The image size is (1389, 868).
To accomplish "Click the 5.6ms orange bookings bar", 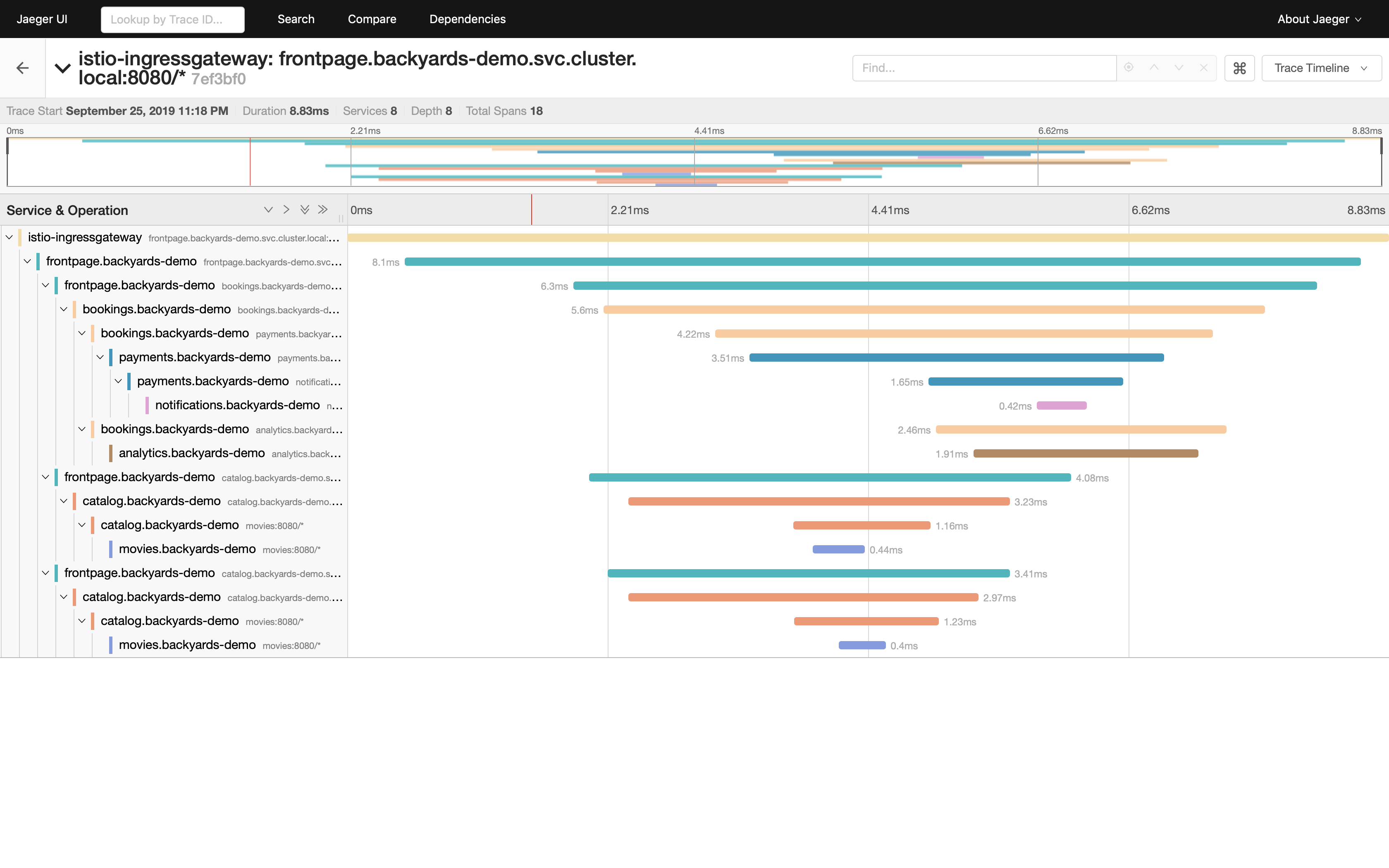I will point(934,310).
